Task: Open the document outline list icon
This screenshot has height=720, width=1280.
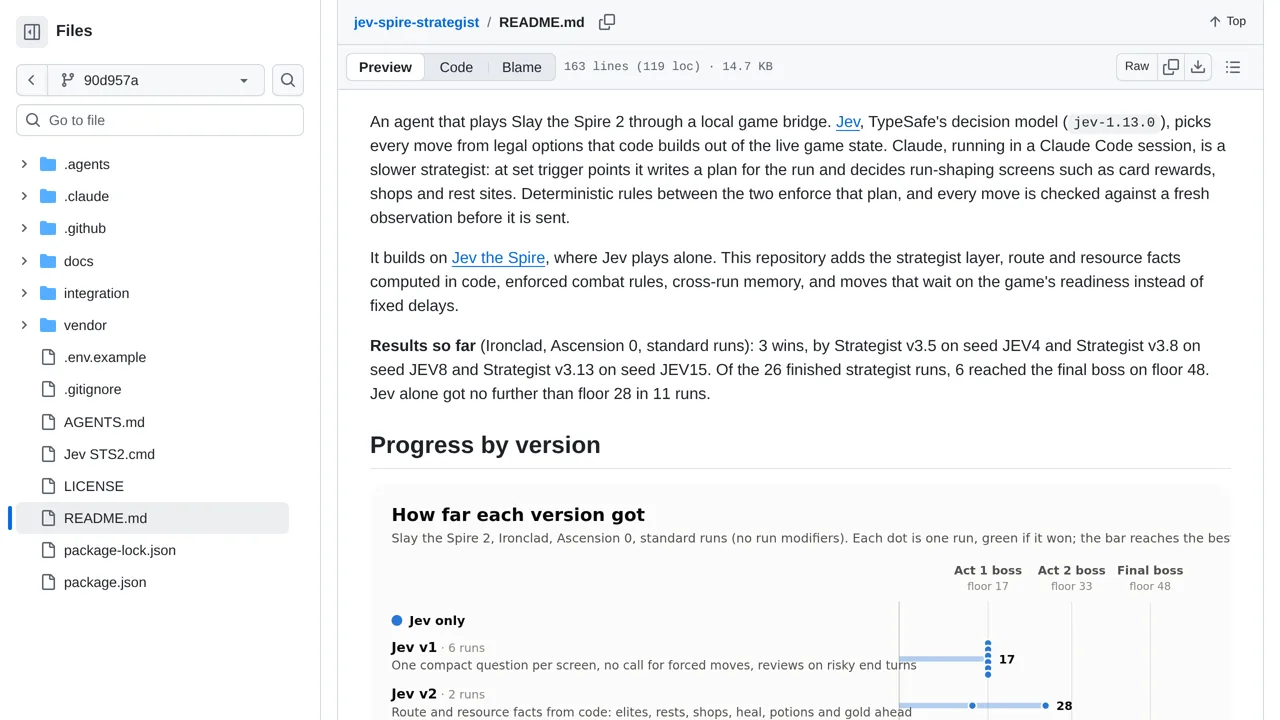Action: [x=1233, y=67]
